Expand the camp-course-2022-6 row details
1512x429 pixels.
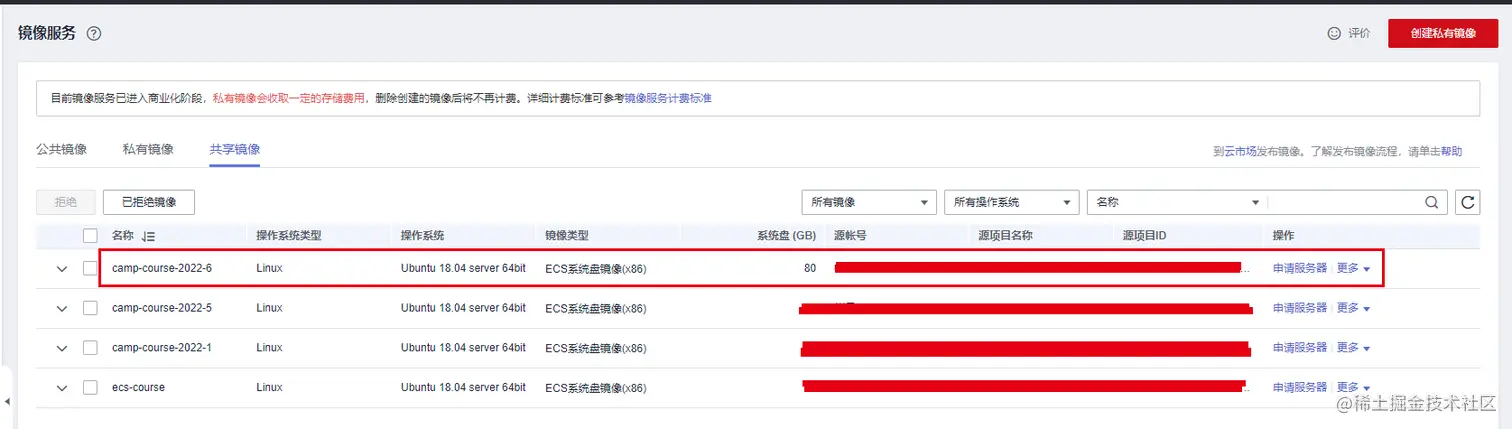(x=62, y=269)
